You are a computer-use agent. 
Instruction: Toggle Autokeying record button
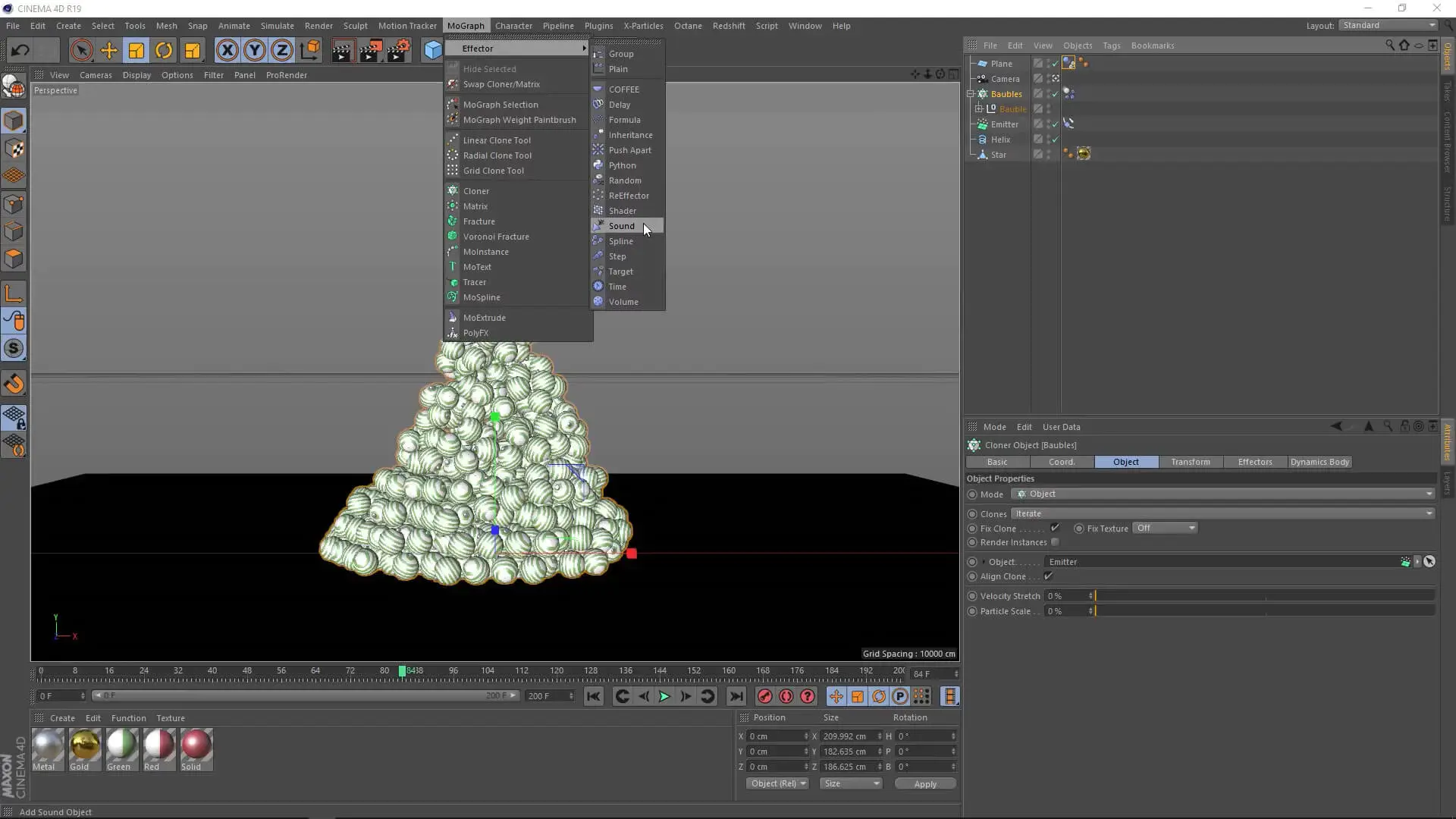[786, 696]
